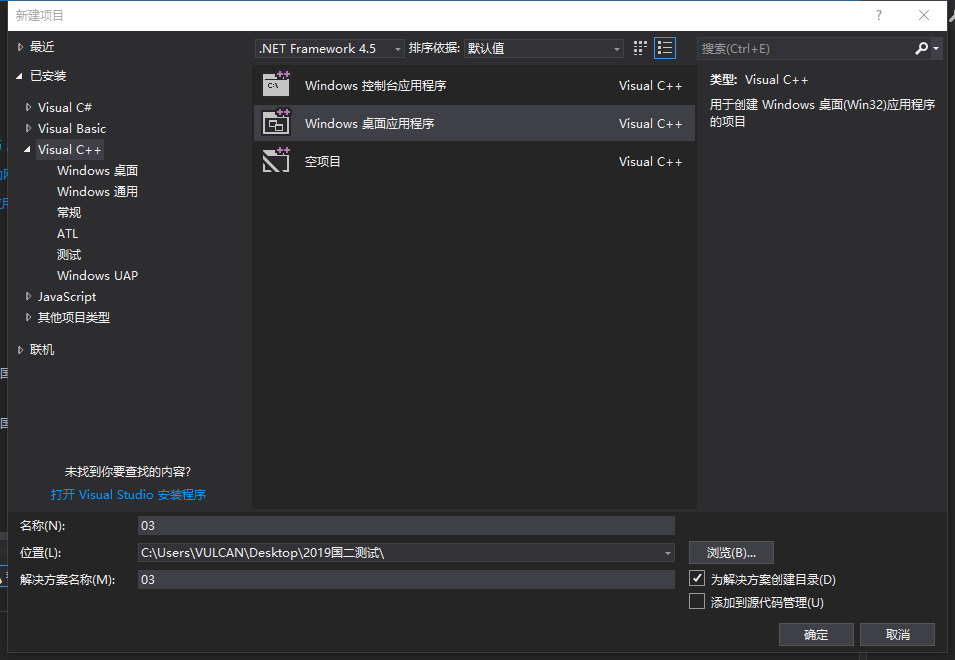Select the Windows 桌面应用程序 template name
The width and height of the screenshot is (955, 660).
370,124
